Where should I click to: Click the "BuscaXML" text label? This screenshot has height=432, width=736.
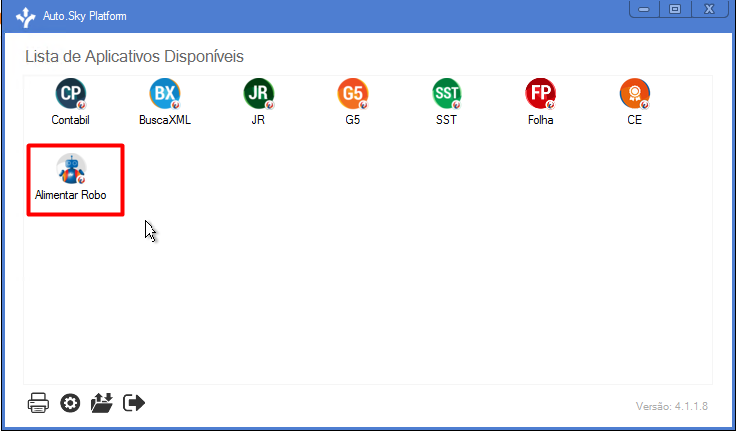click(x=165, y=120)
